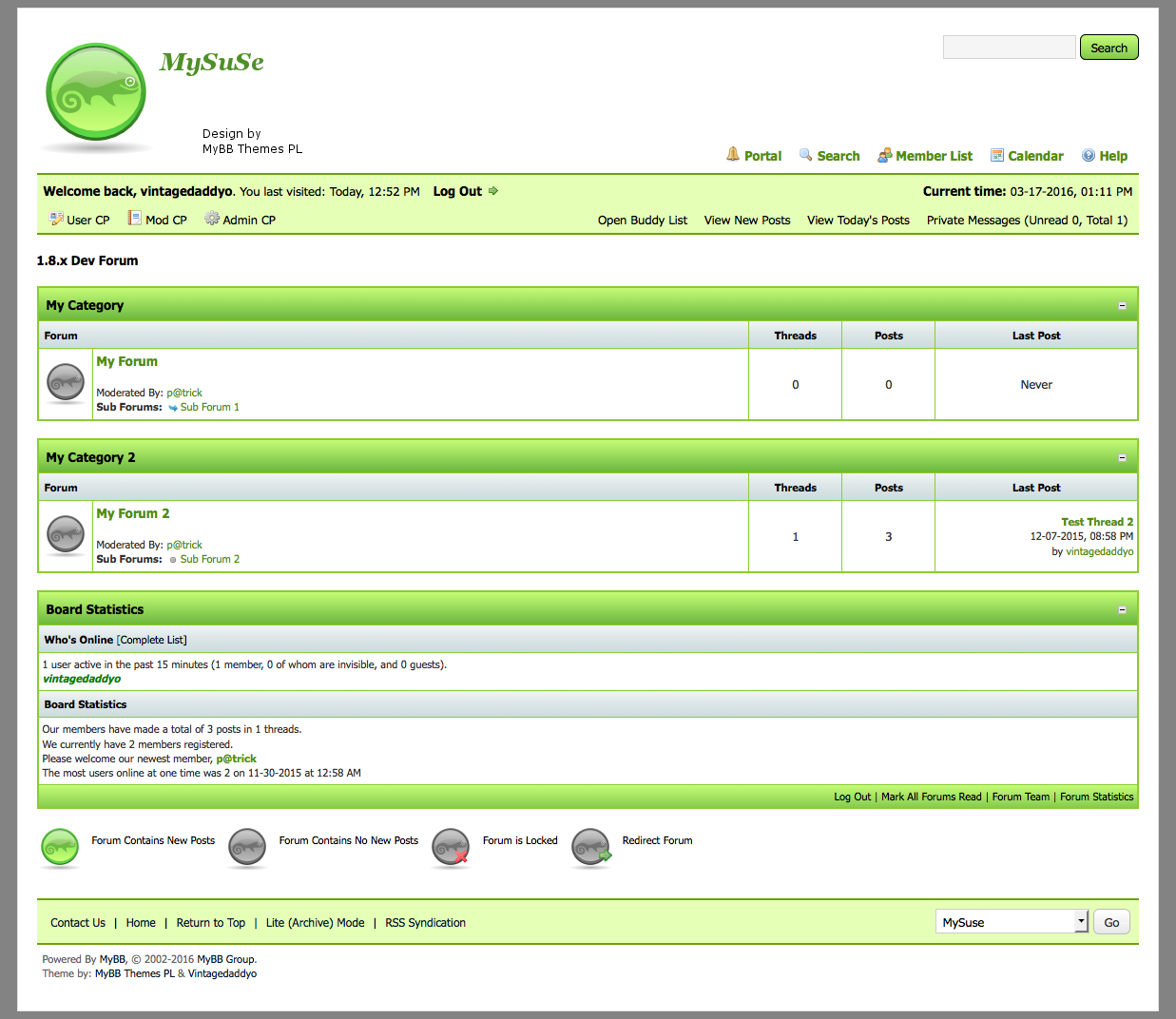The image size is (1176, 1019).
Task: Open the Test Thread 2 last post
Action: click(1097, 522)
